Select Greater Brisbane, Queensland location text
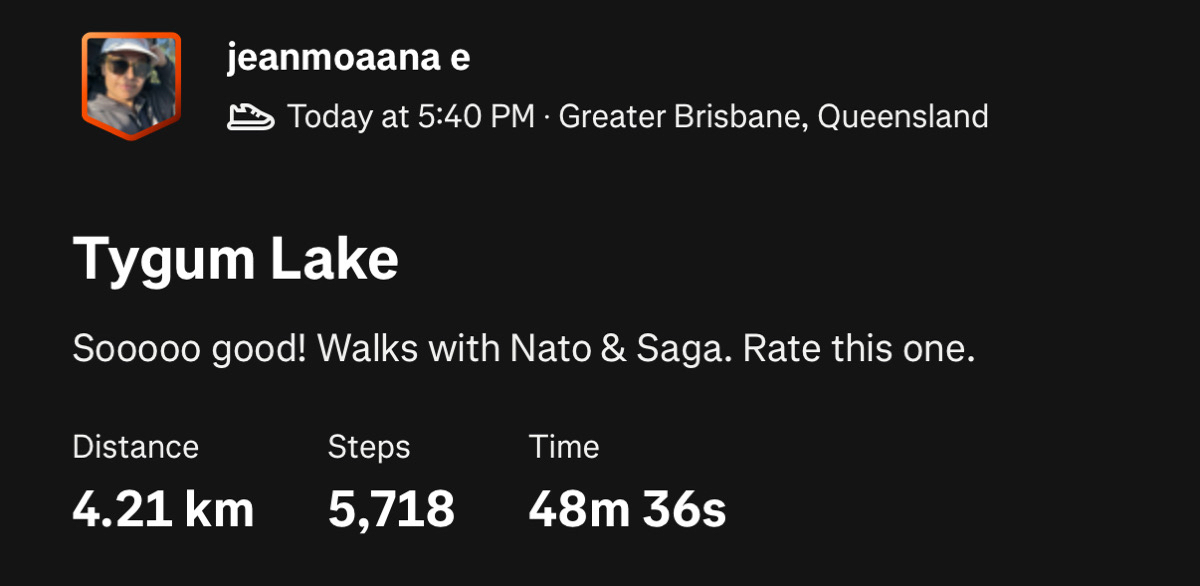This screenshot has height=586, width=1200. pos(773,117)
